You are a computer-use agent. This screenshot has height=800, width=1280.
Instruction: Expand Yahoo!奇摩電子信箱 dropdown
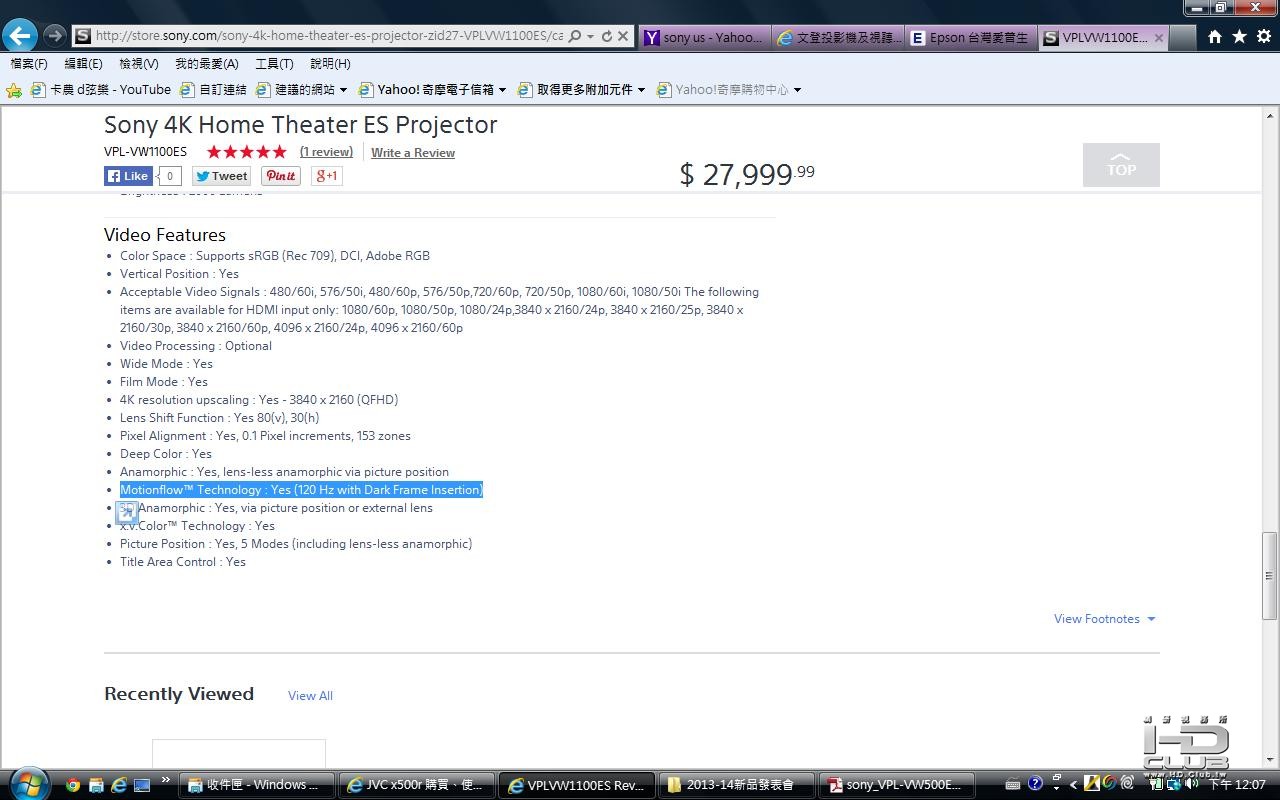coord(502,90)
